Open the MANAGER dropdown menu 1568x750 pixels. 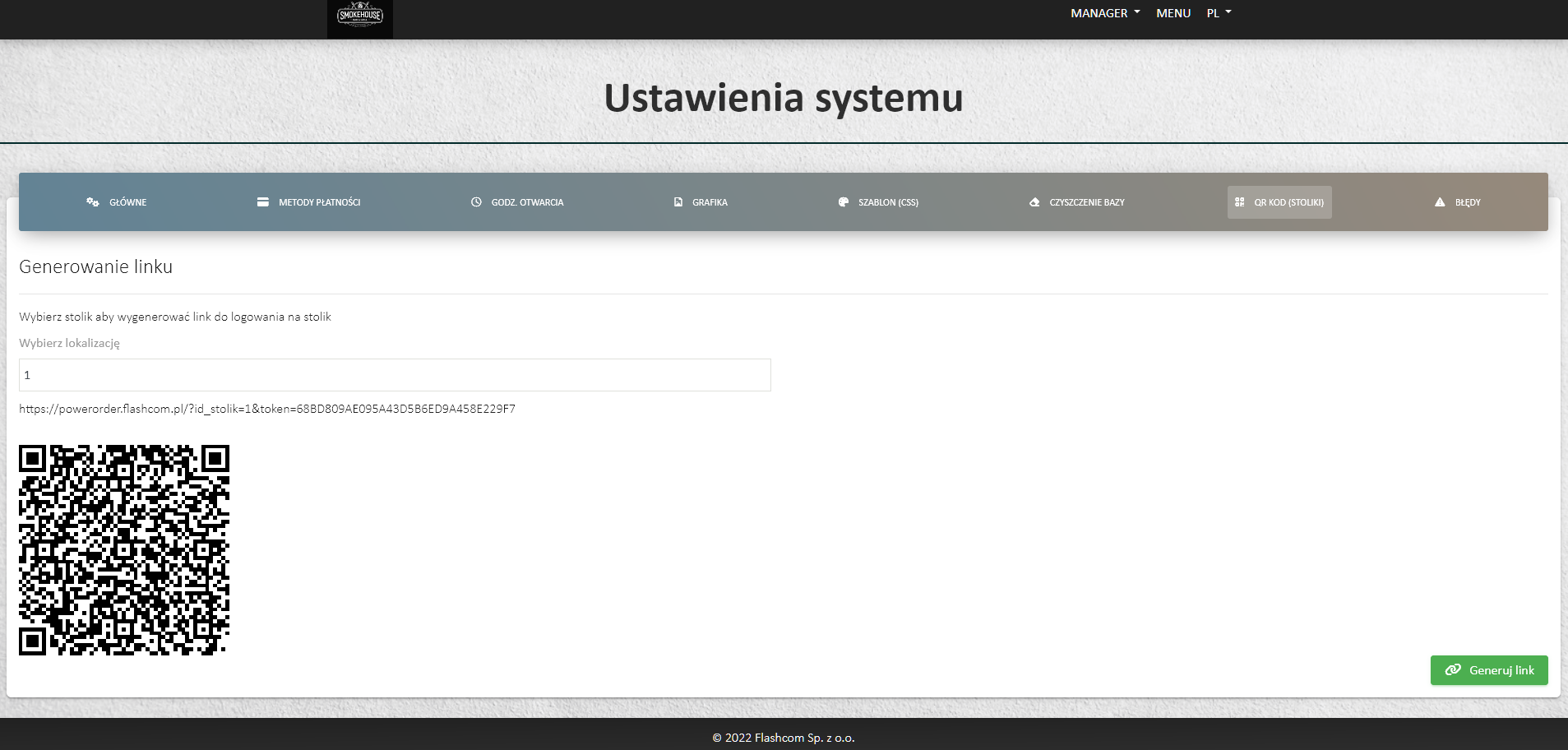pos(1105,13)
